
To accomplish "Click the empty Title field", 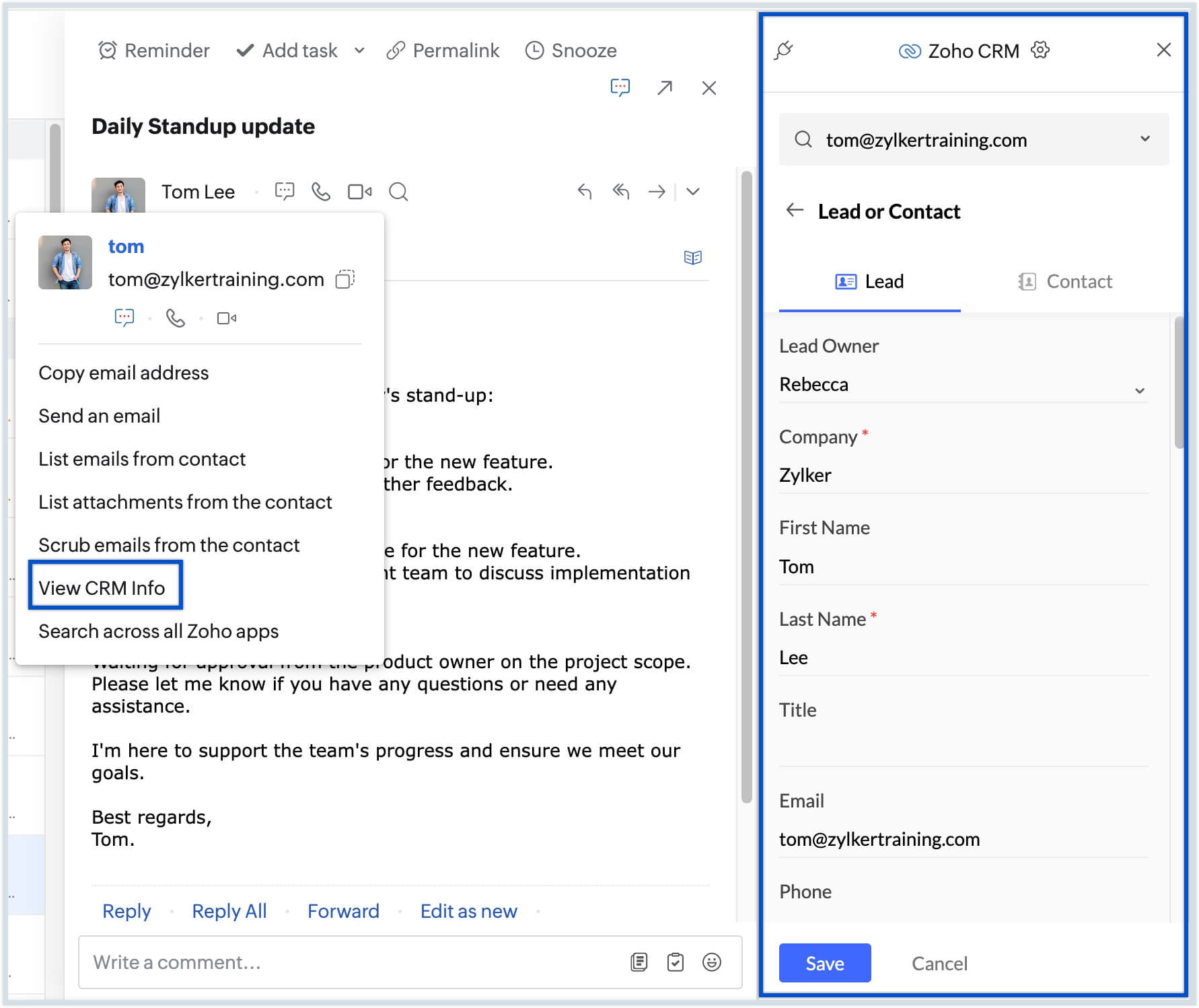I will pyautogui.click(x=964, y=749).
